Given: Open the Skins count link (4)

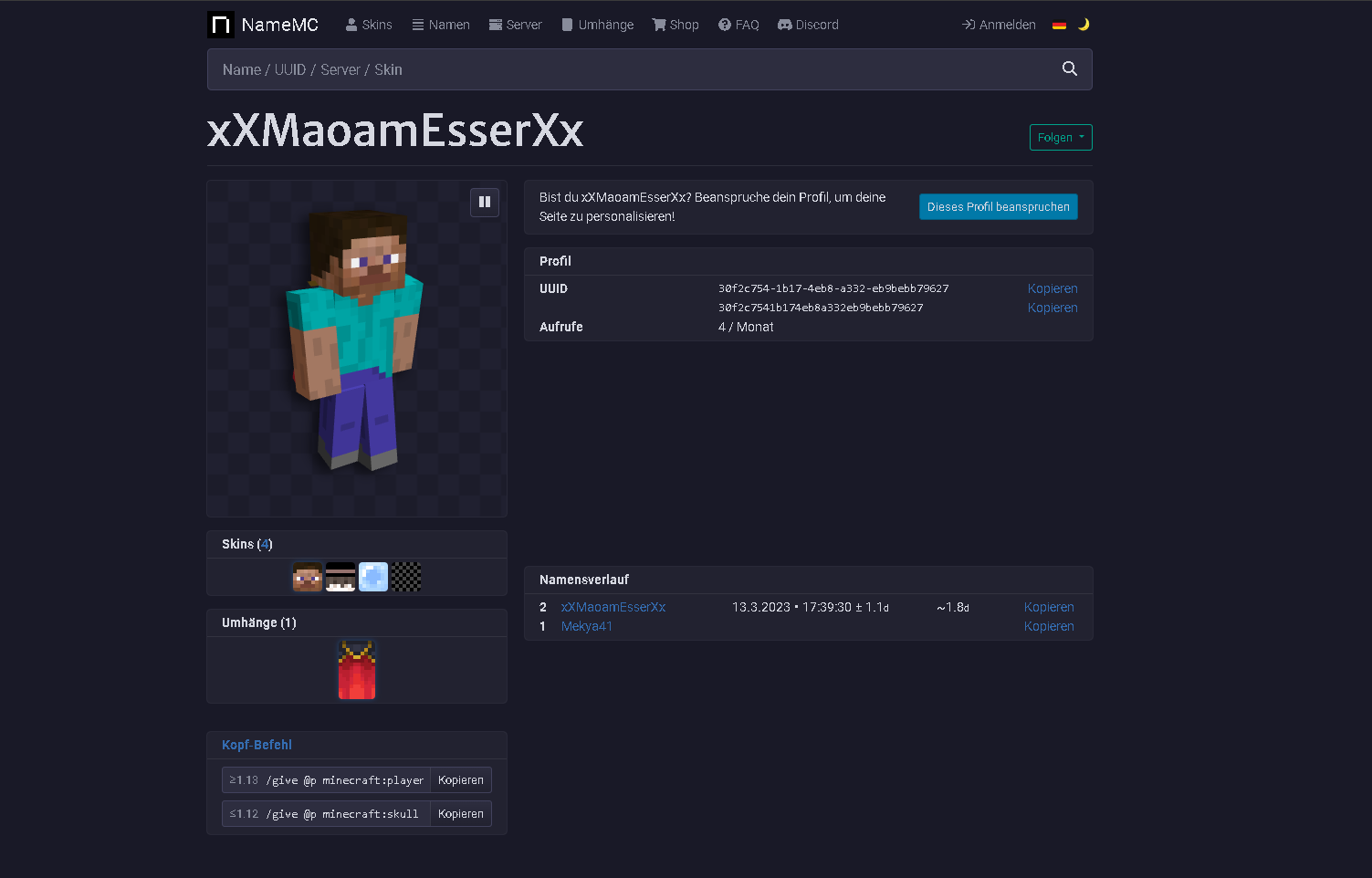Looking at the screenshot, I should click(x=265, y=544).
